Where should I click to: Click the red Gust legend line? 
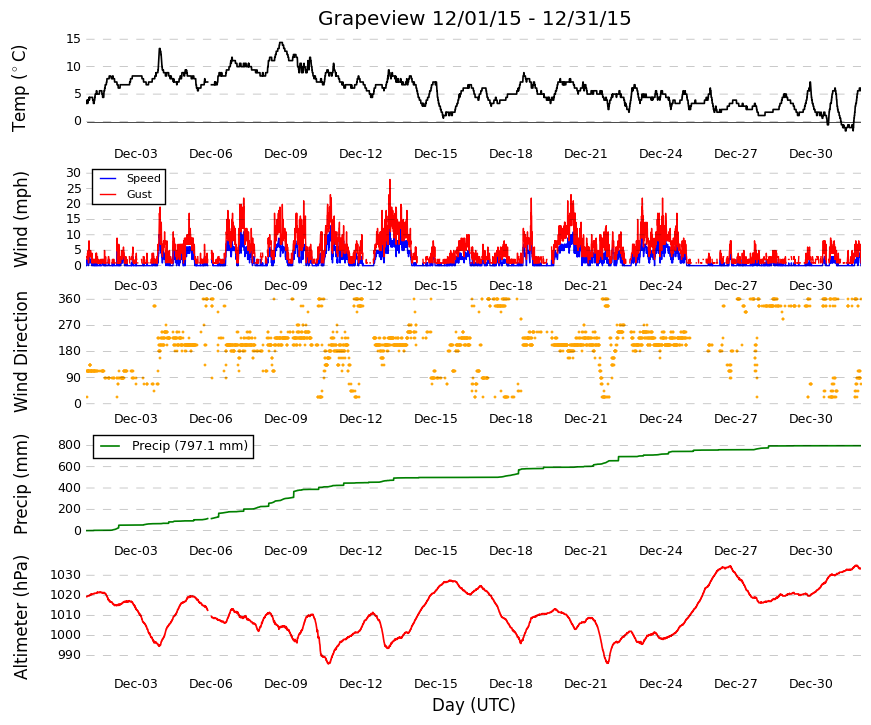tap(108, 194)
